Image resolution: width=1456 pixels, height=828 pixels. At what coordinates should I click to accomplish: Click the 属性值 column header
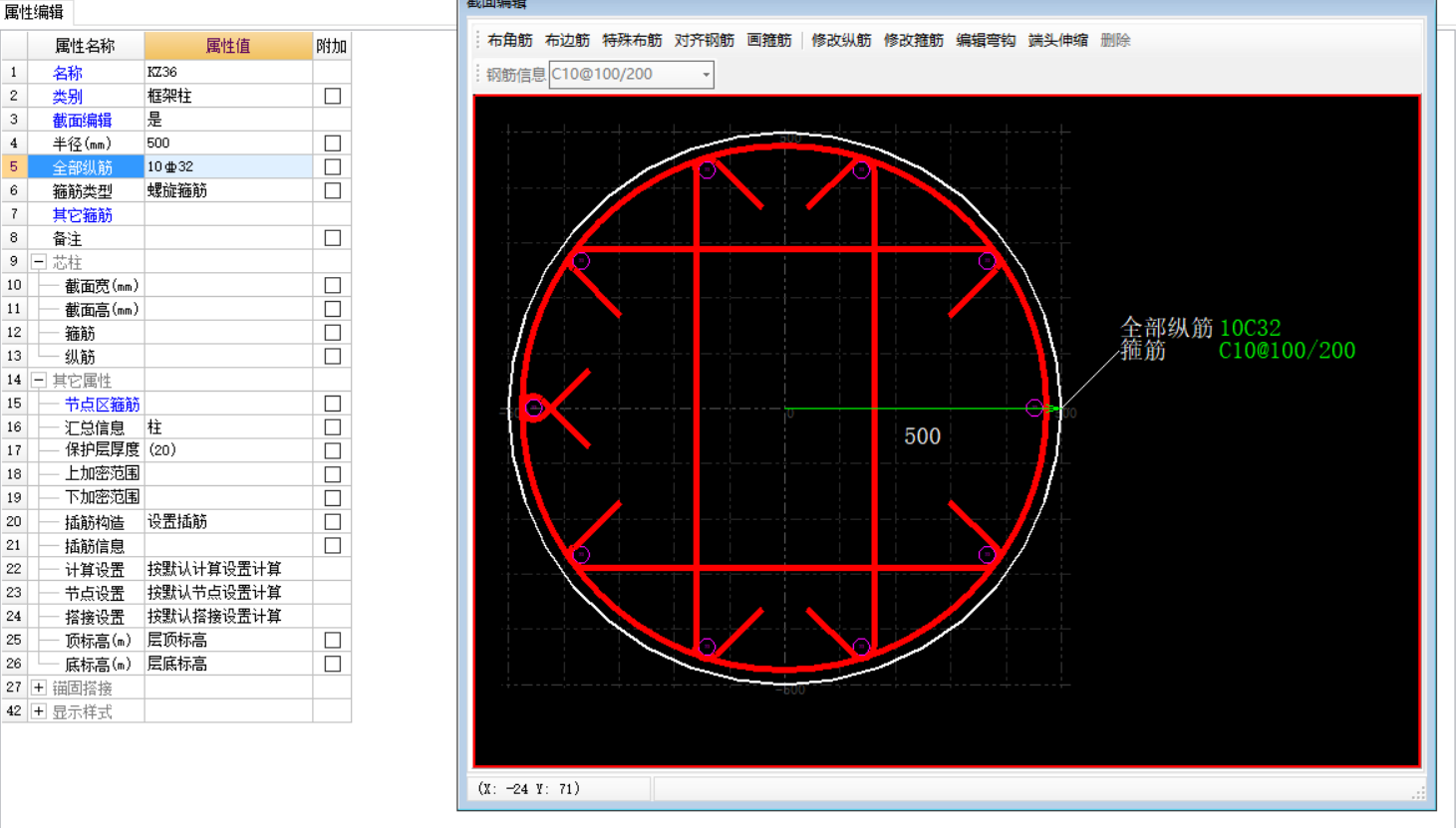click(x=228, y=46)
